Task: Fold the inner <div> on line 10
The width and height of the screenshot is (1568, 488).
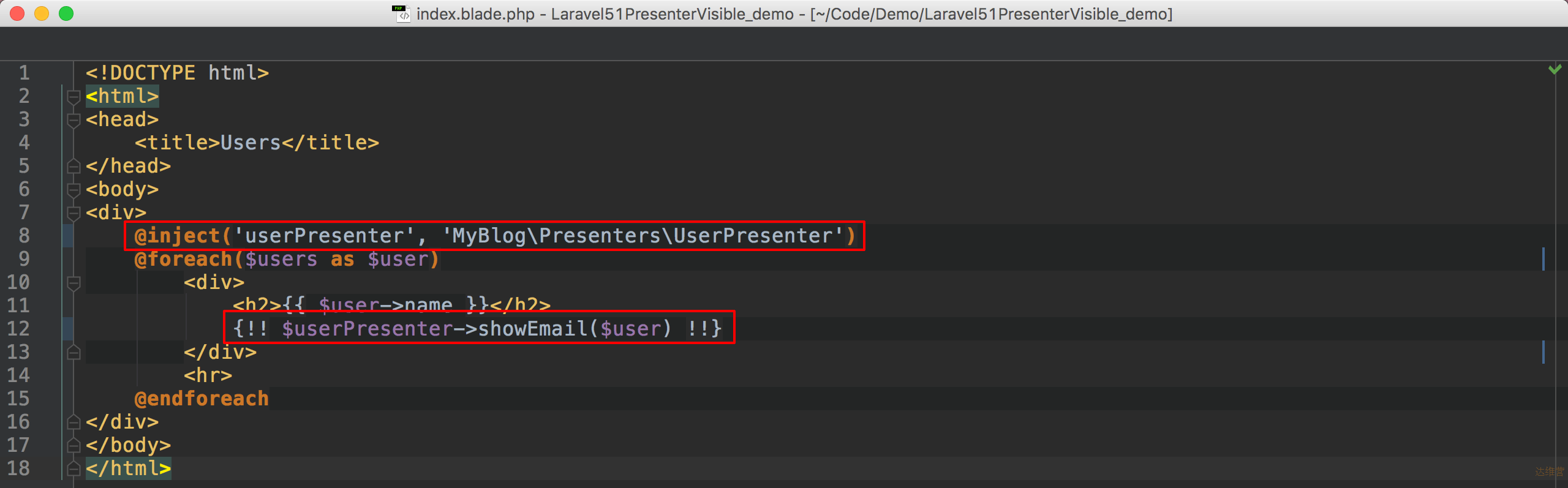Action: tap(73, 283)
